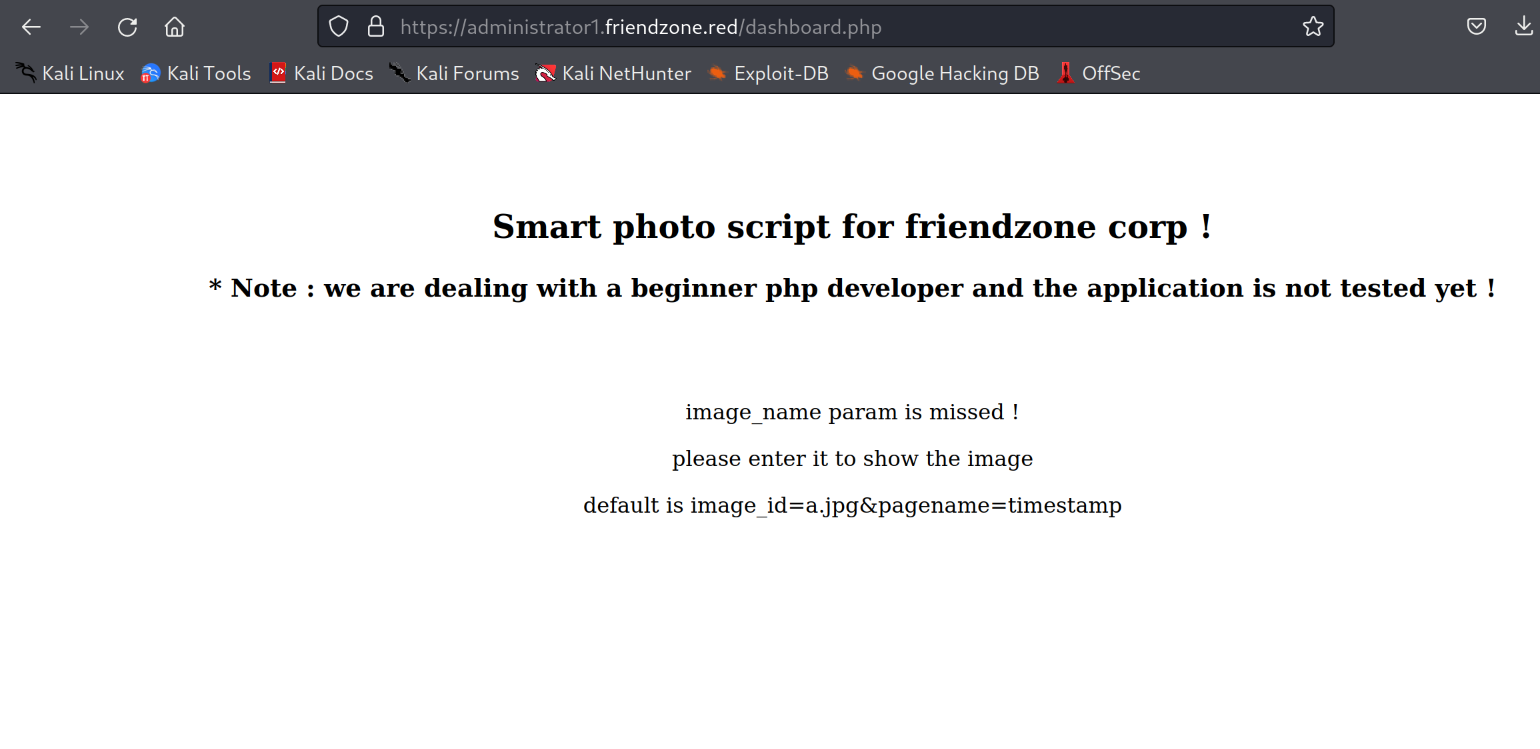Open the Kali Forums bookmark
Viewport: 1540px width, 749px height.
pyautogui.click(x=454, y=73)
